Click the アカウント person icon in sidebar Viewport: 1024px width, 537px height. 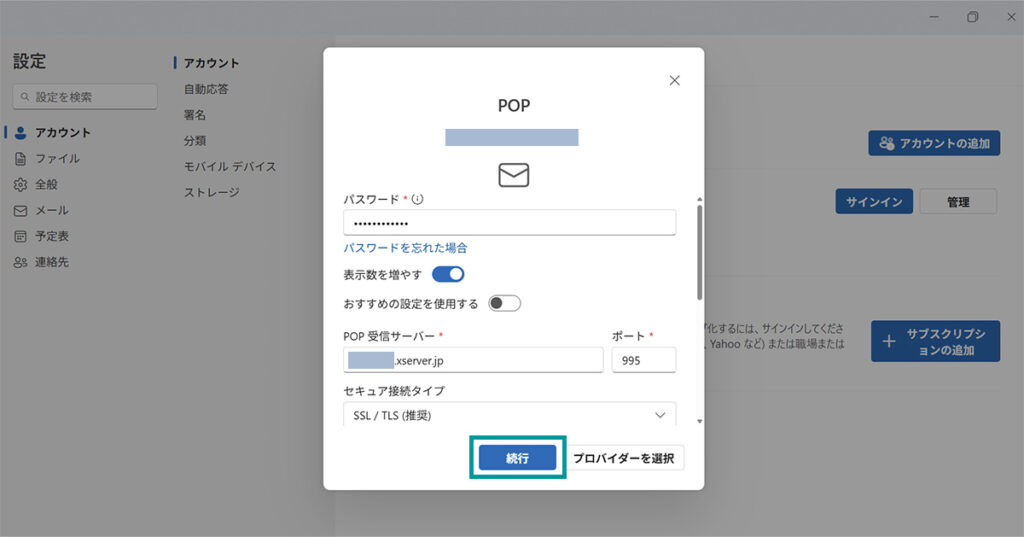20,133
